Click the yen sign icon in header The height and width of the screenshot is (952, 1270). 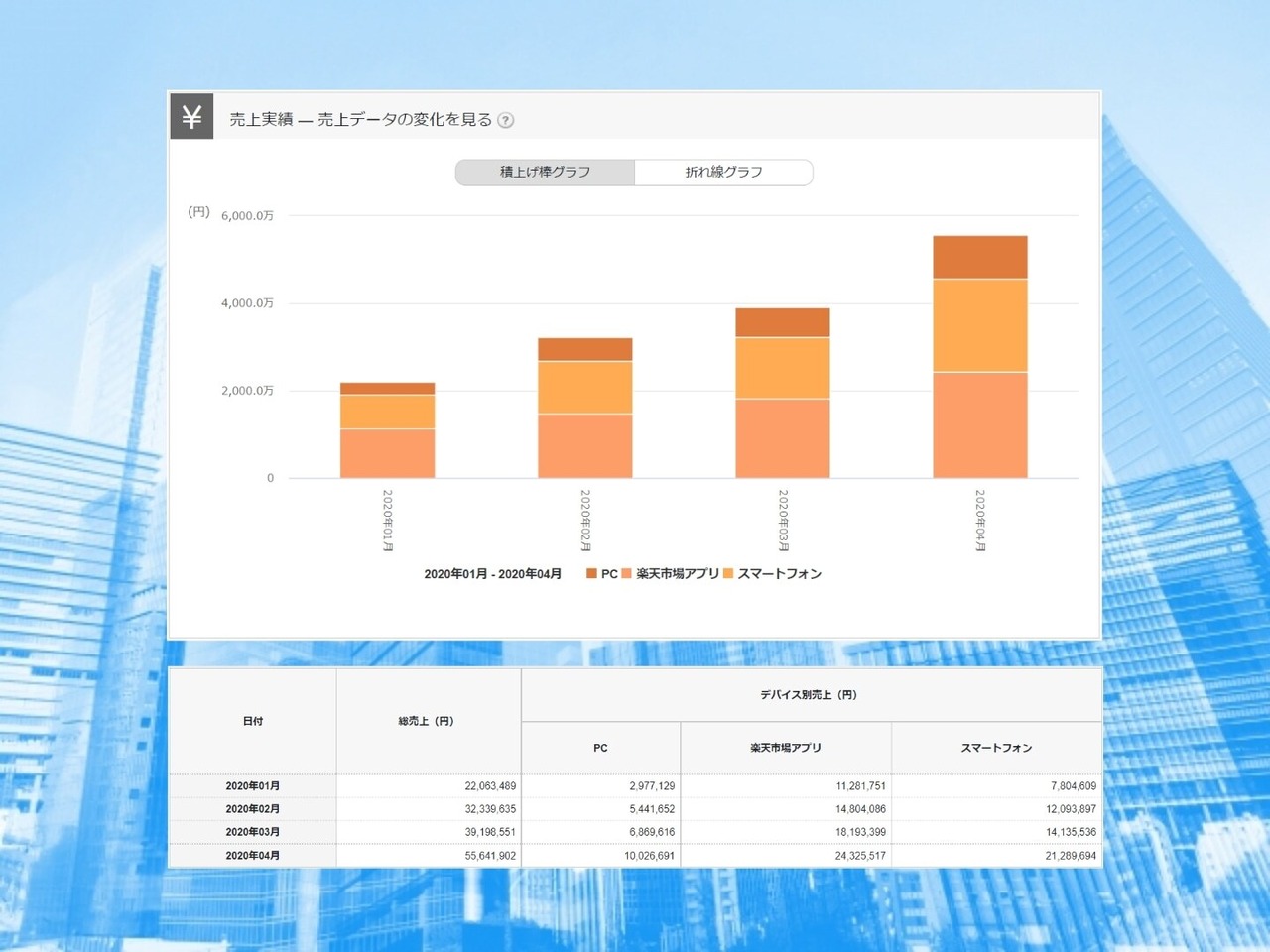[191, 116]
